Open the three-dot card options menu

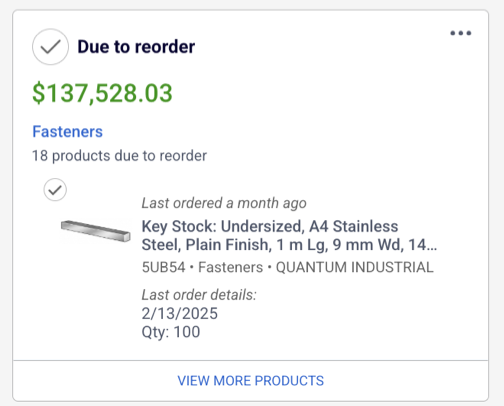click(x=461, y=33)
